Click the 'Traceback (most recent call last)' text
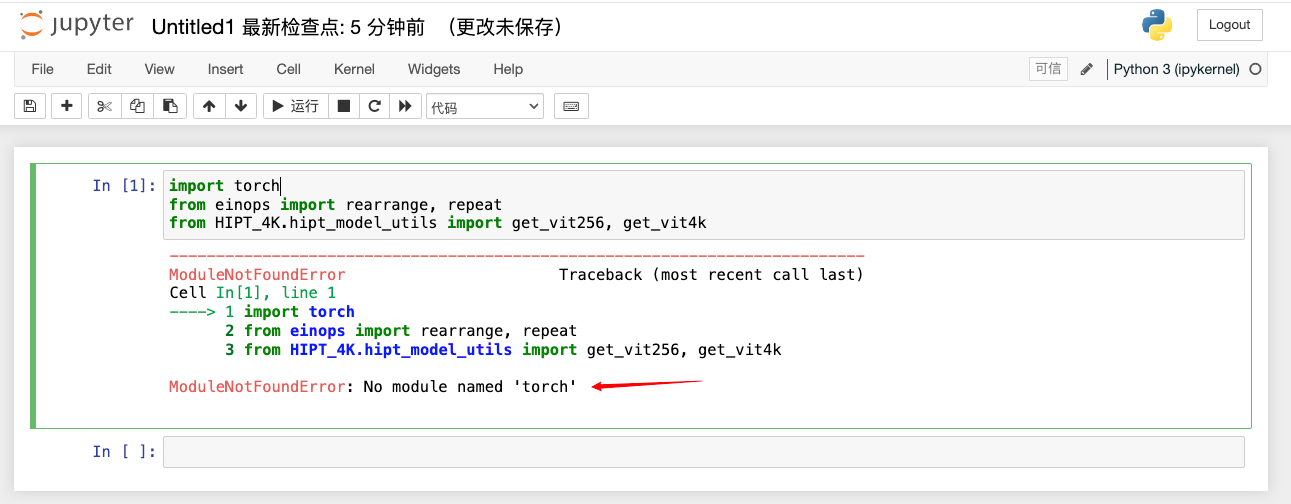Screen dimensions: 1291x504 pyautogui.click(x=711, y=274)
